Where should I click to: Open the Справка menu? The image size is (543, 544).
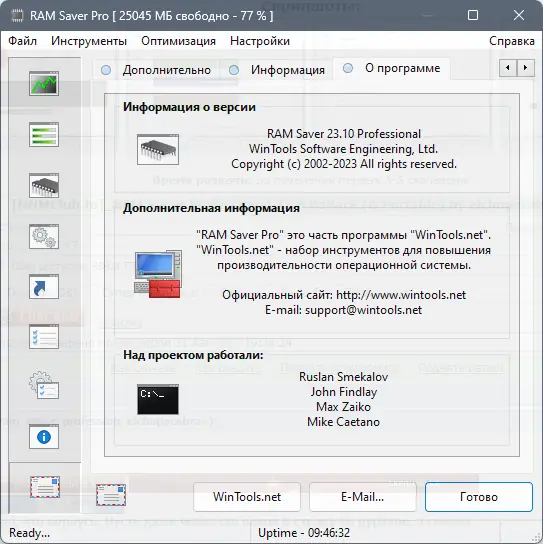pyautogui.click(x=512, y=41)
